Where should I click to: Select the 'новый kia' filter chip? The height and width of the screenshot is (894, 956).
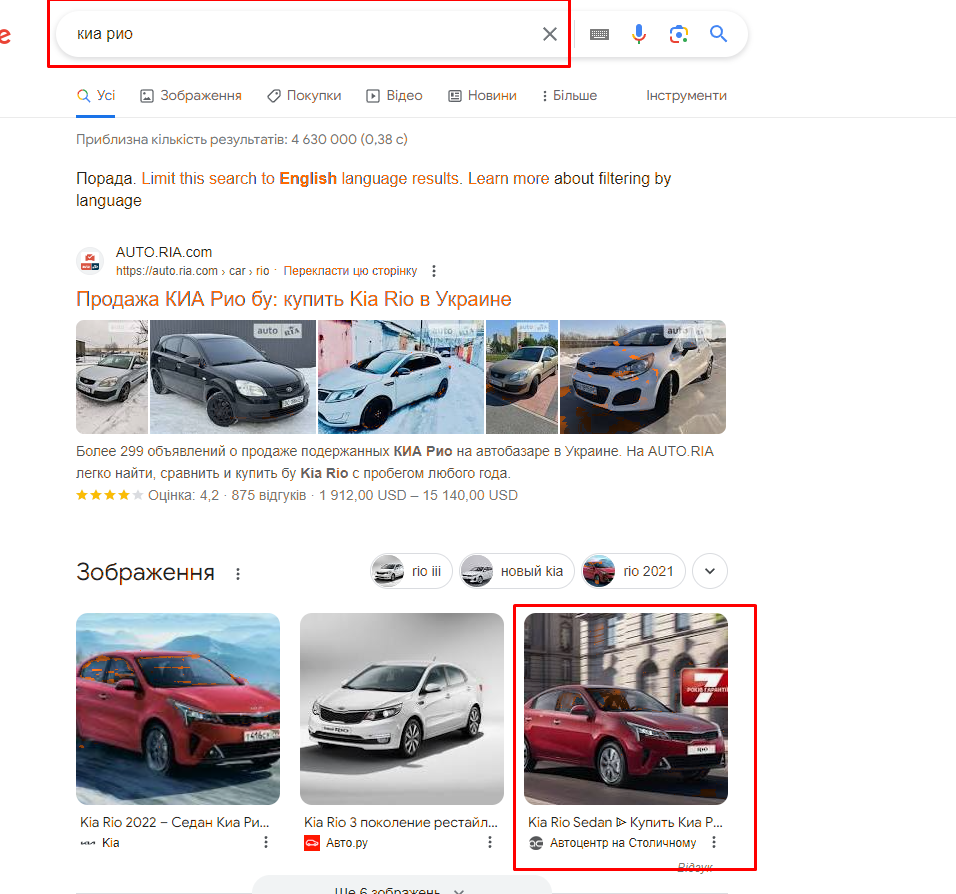516,571
